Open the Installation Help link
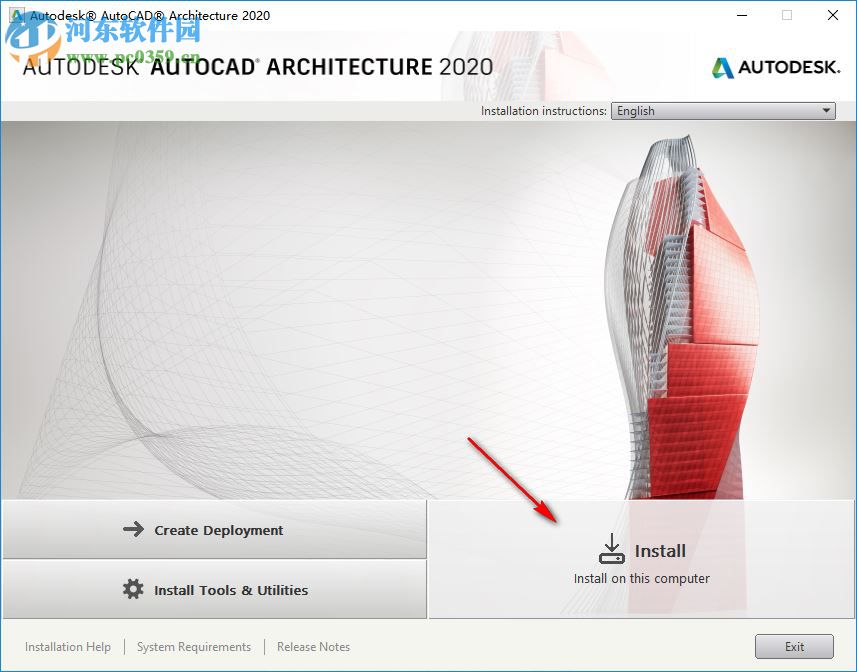Image resolution: width=857 pixels, height=672 pixels. [68, 647]
